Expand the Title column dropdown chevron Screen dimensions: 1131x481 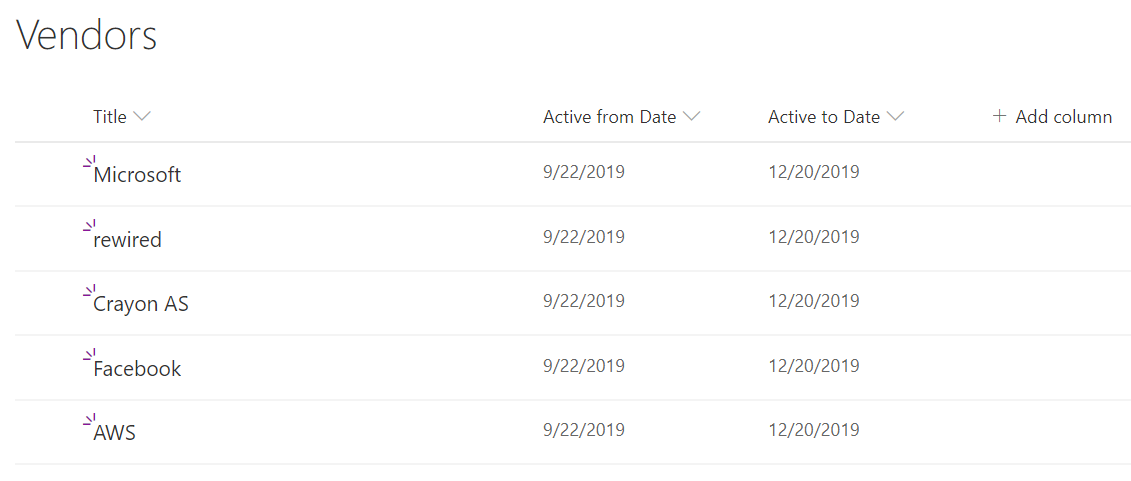[142, 117]
